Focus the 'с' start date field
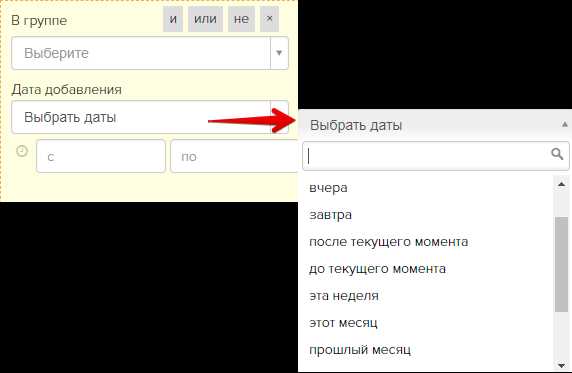The height and width of the screenshot is (373, 572). [101, 156]
